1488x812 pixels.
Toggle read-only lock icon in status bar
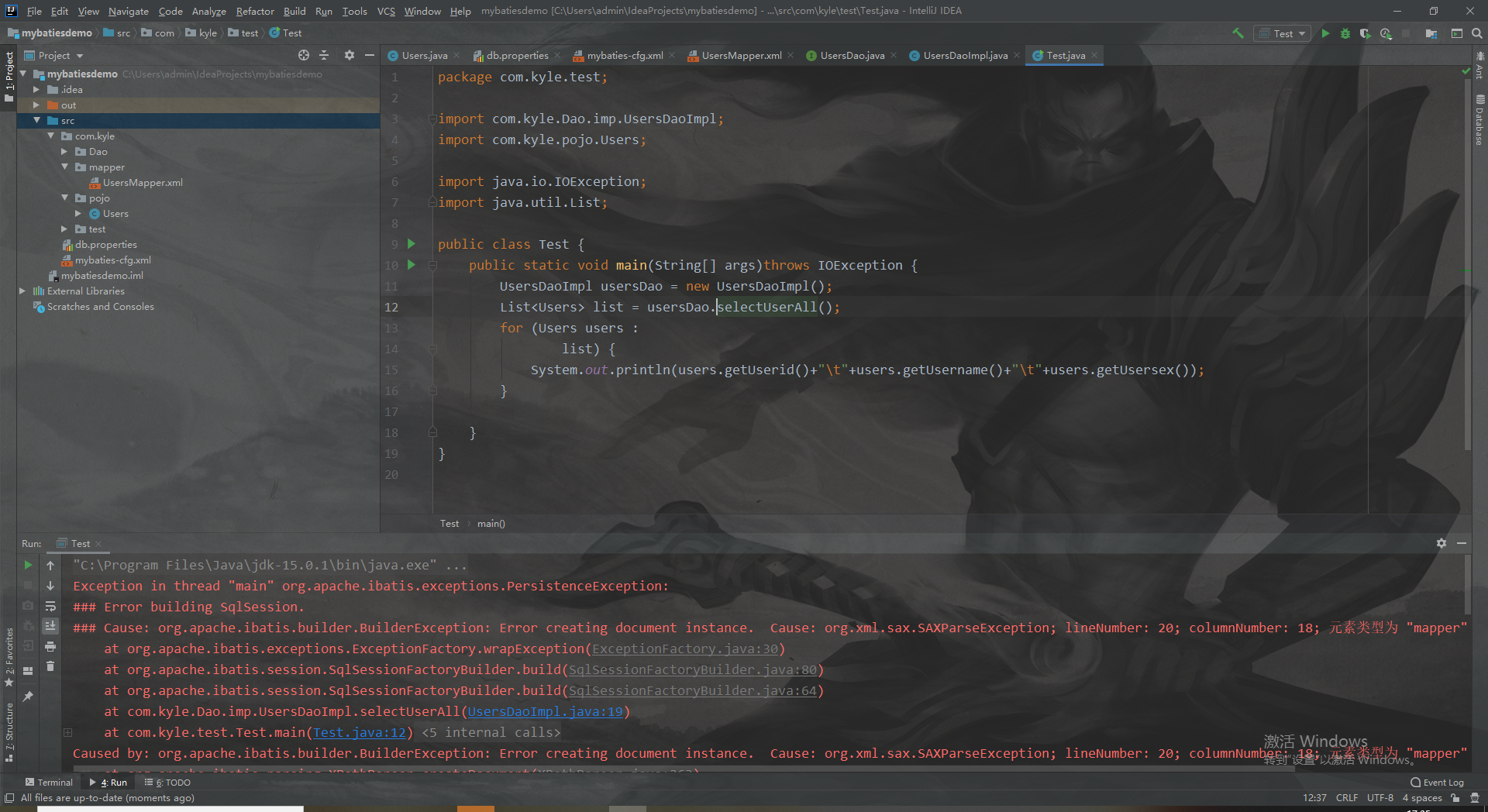coord(1455,798)
